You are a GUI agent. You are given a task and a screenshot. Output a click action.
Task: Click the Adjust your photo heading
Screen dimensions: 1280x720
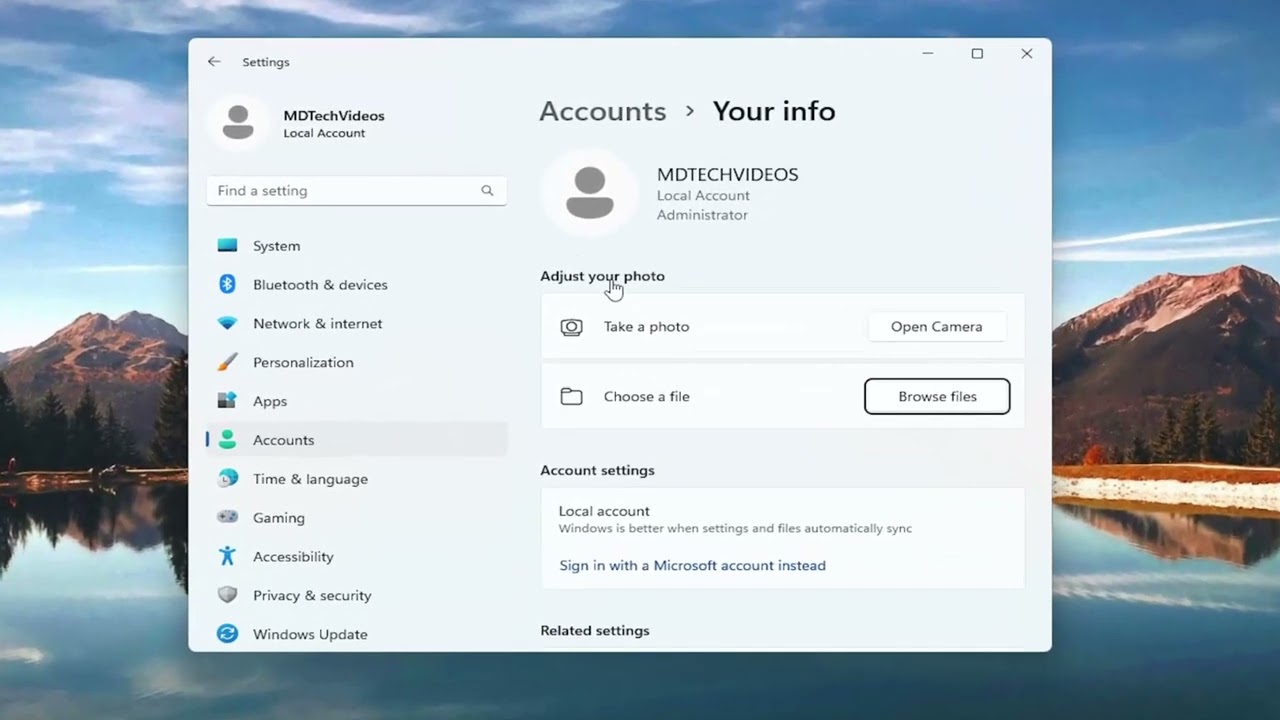pyautogui.click(x=602, y=276)
